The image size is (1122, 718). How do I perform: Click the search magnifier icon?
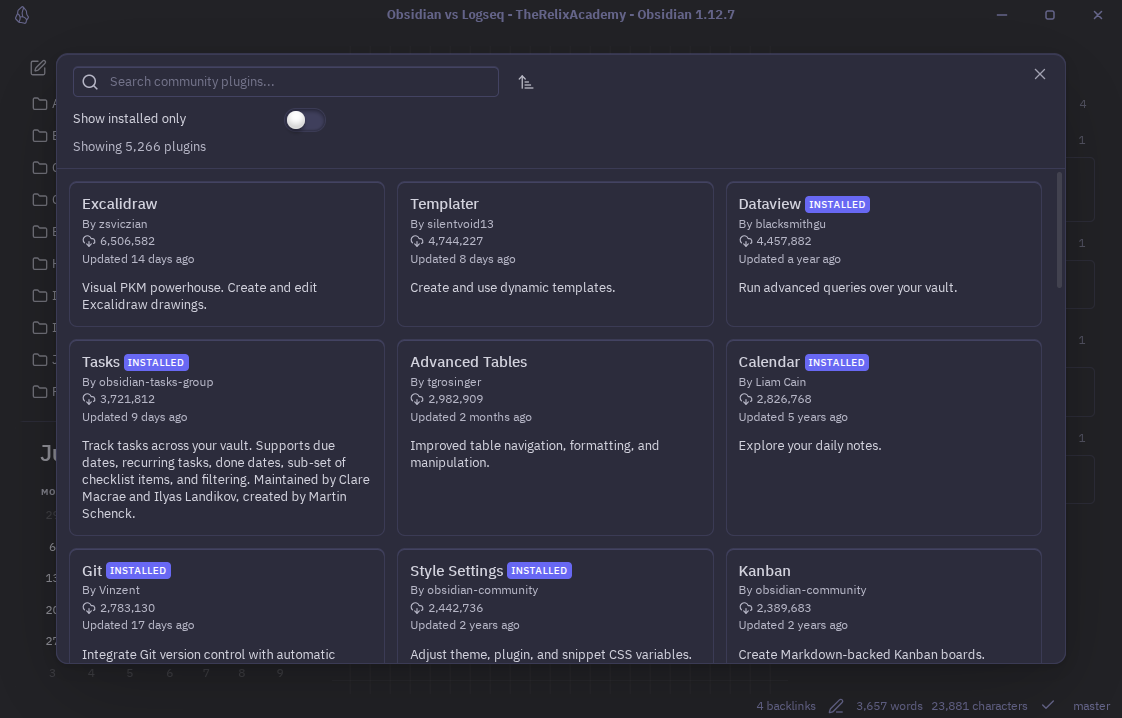tap(90, 82)
